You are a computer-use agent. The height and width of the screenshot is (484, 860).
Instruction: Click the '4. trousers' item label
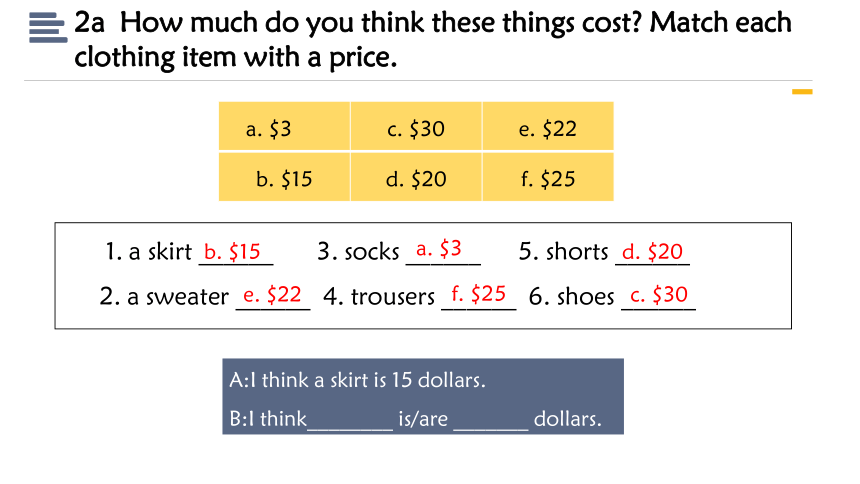(x=379, y=297)
